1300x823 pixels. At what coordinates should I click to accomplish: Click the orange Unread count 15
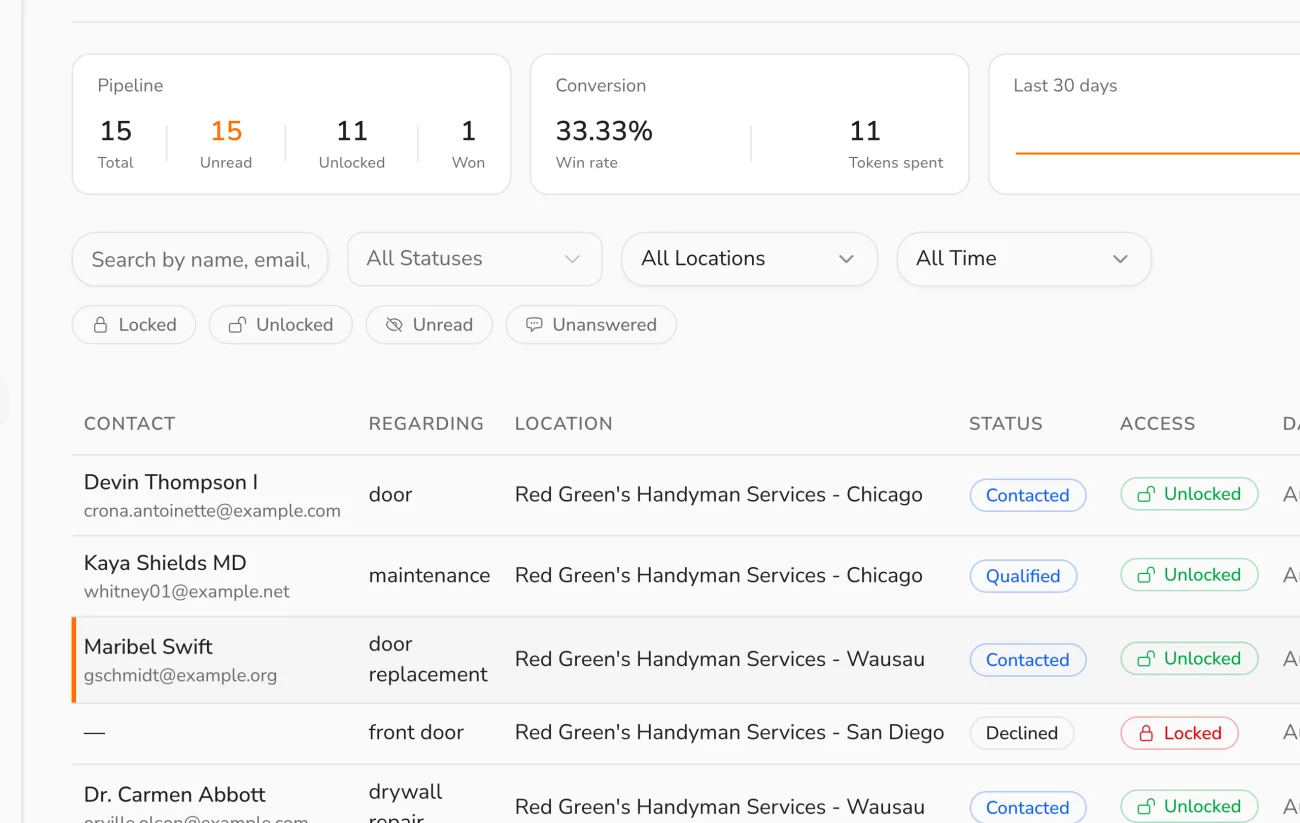tap(226, 131)
